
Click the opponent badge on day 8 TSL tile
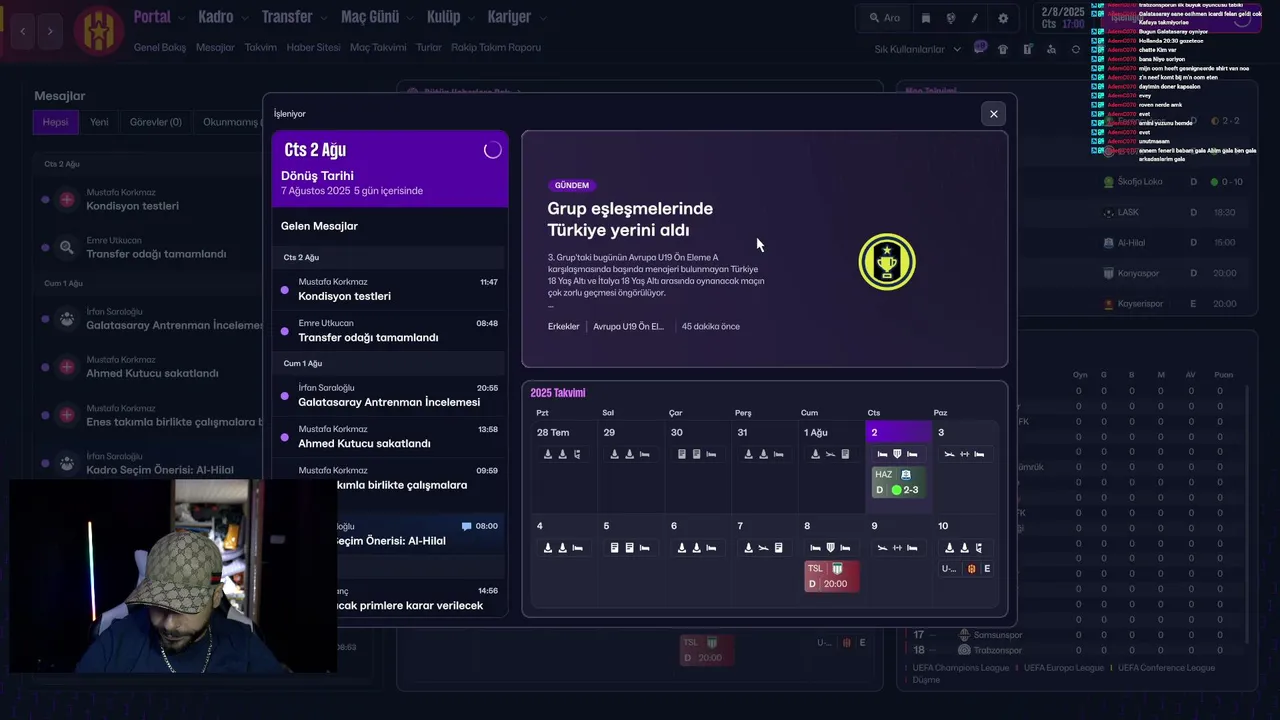(837, 568)
